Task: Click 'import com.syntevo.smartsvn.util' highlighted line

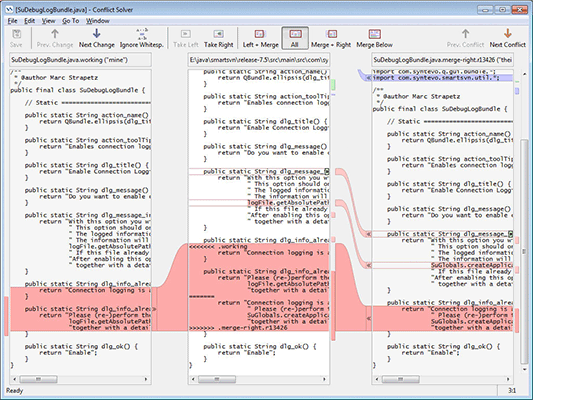Action: point(436,78)
